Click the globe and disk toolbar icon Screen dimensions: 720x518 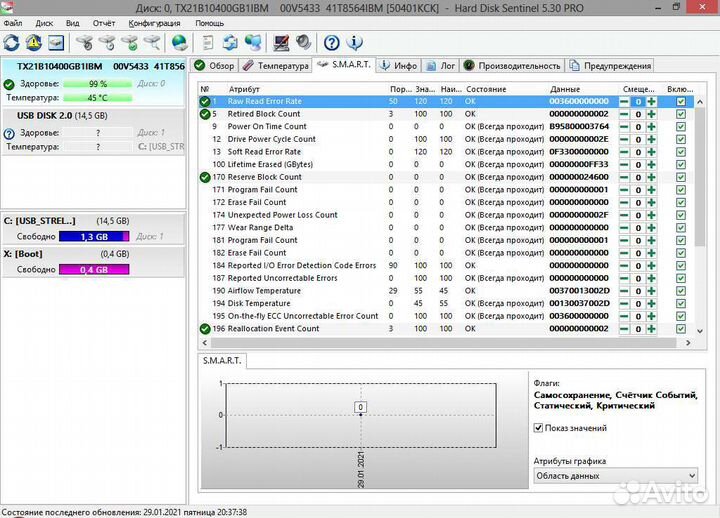click(180, 43)
